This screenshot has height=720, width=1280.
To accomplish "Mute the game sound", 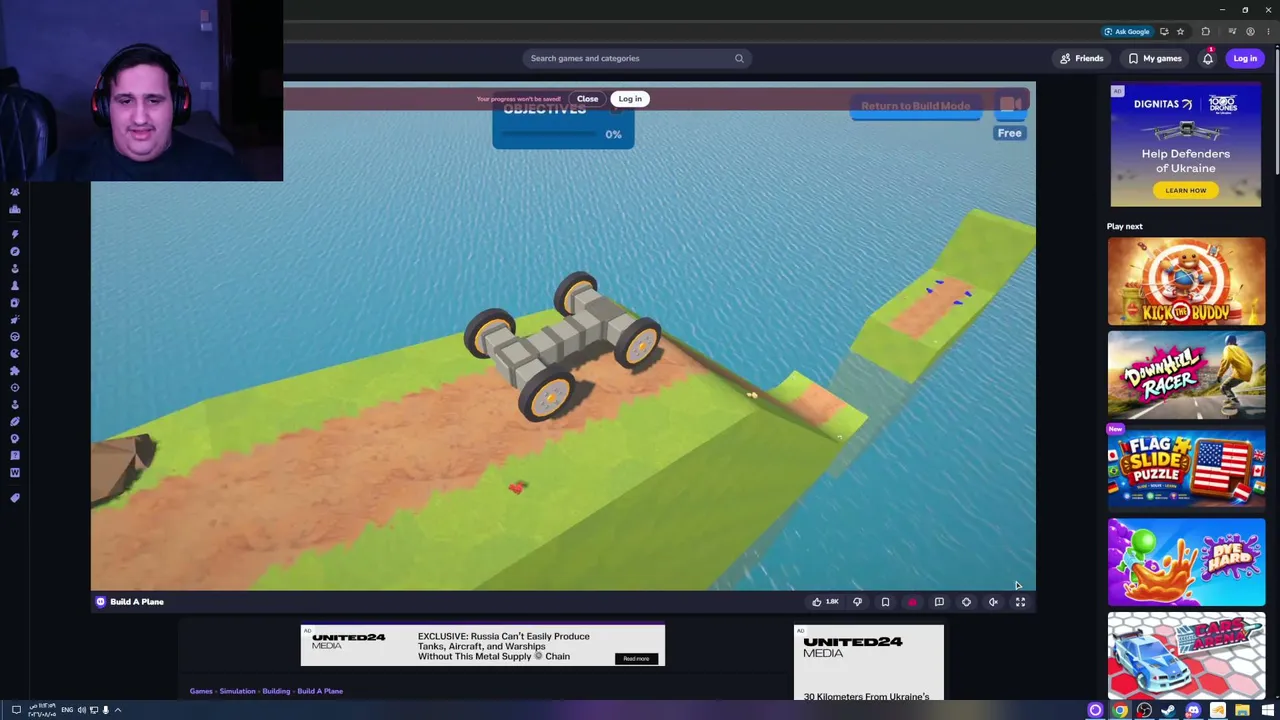I will pos(993,602).
